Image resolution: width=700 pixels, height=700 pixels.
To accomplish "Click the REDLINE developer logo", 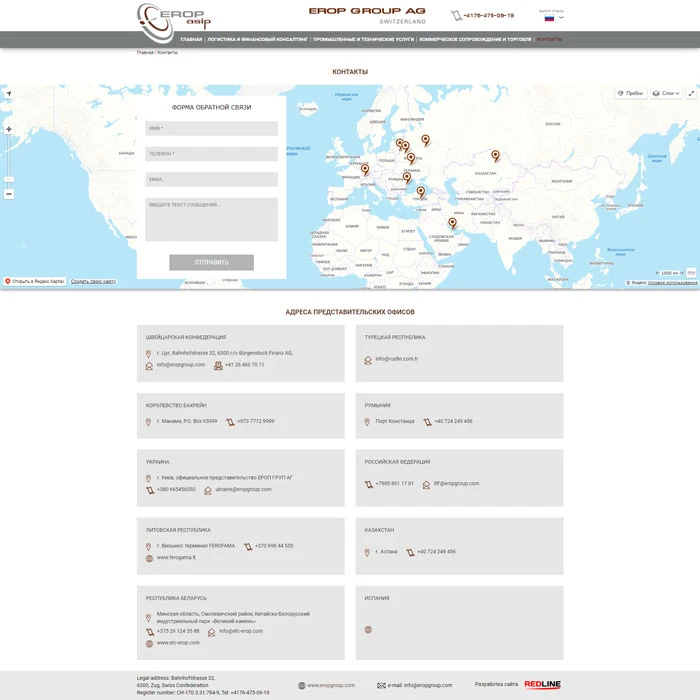I will 542,684.
